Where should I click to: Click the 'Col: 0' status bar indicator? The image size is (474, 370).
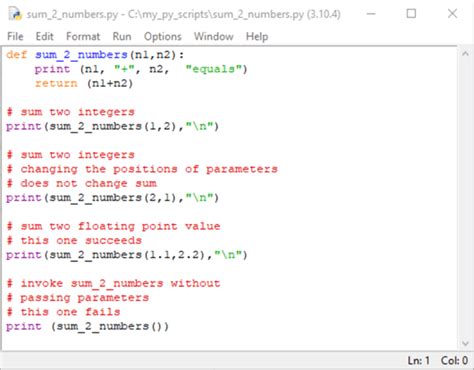tap(454, 361)
